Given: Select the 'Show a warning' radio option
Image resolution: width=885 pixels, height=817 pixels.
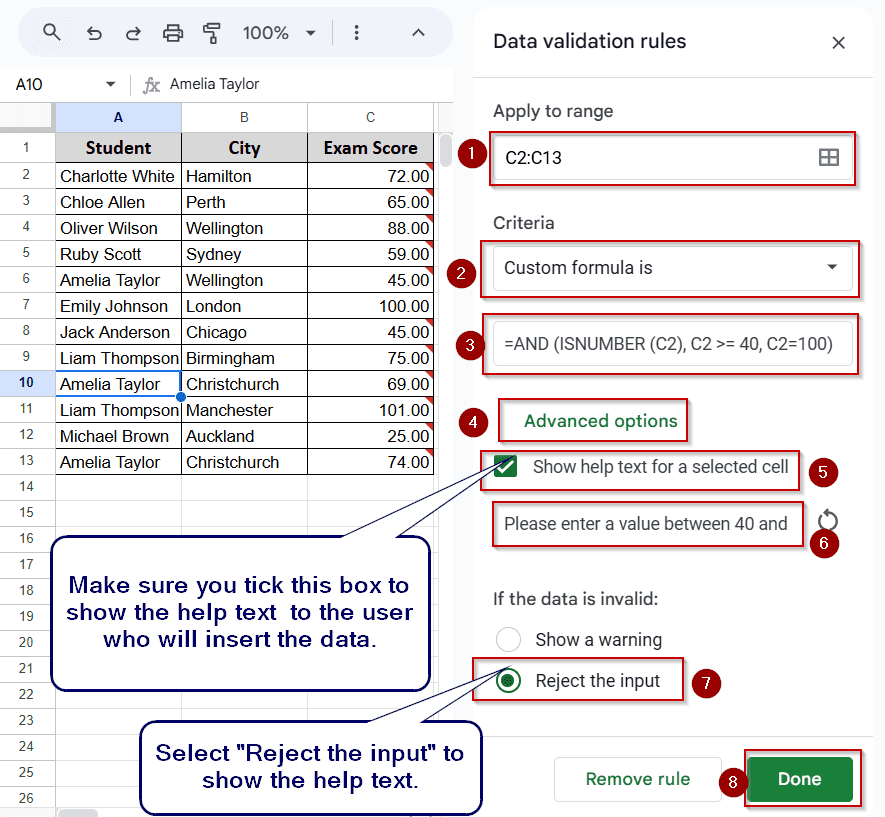Looking at the screenshot, I should [x=508, y=639].
